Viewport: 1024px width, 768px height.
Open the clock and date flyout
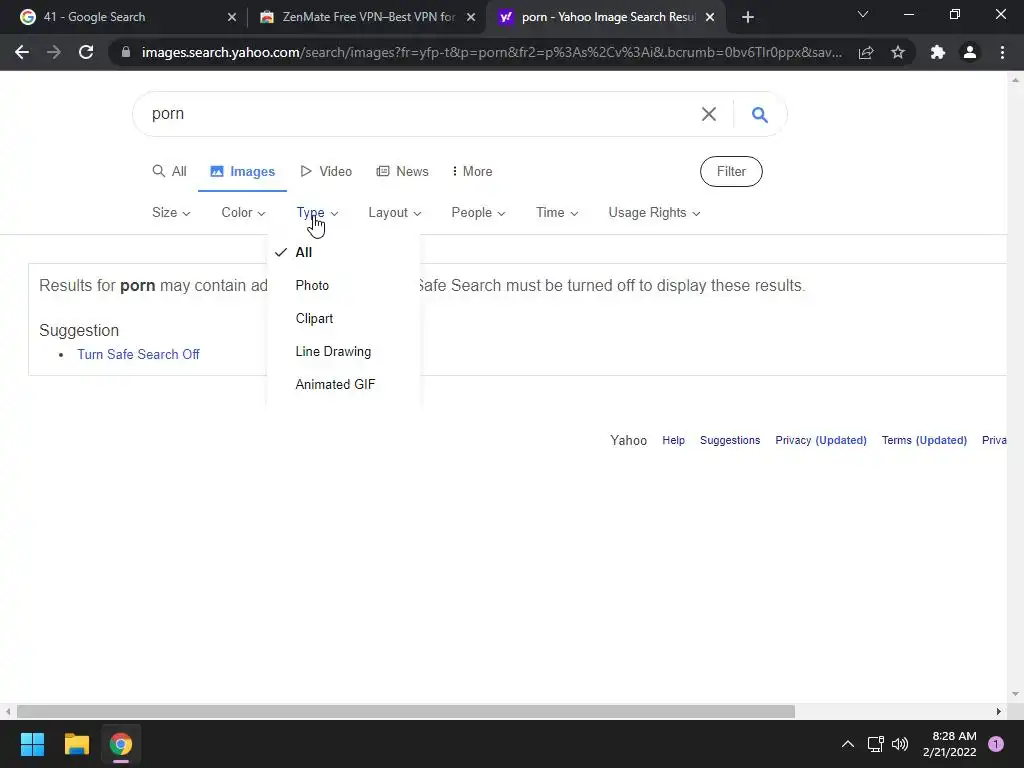pos(949,744)
